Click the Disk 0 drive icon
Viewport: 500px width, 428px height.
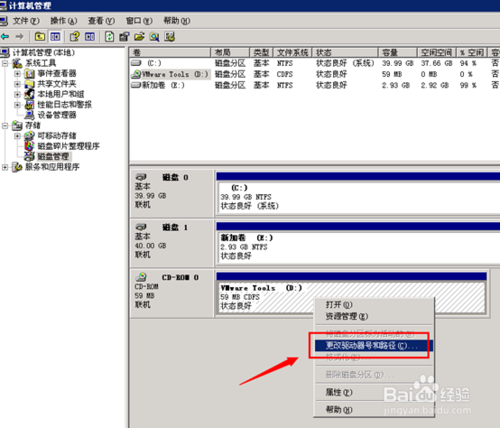pyautogui.click(x=141, y=177)
